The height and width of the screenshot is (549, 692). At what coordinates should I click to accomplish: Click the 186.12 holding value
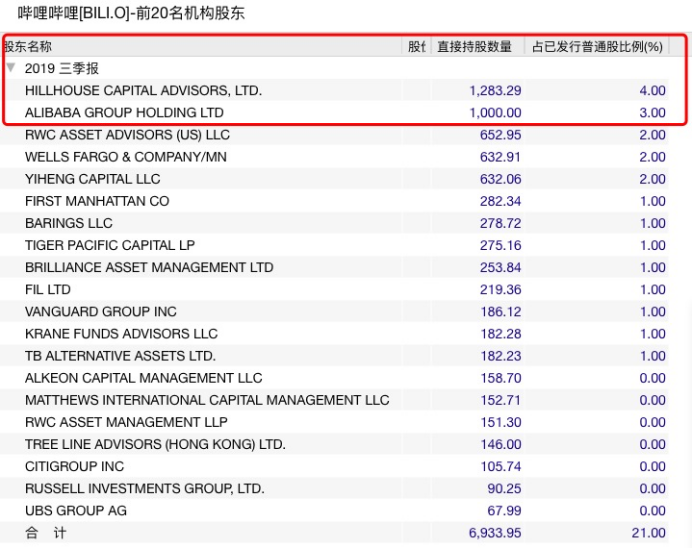tap(500, 311)
